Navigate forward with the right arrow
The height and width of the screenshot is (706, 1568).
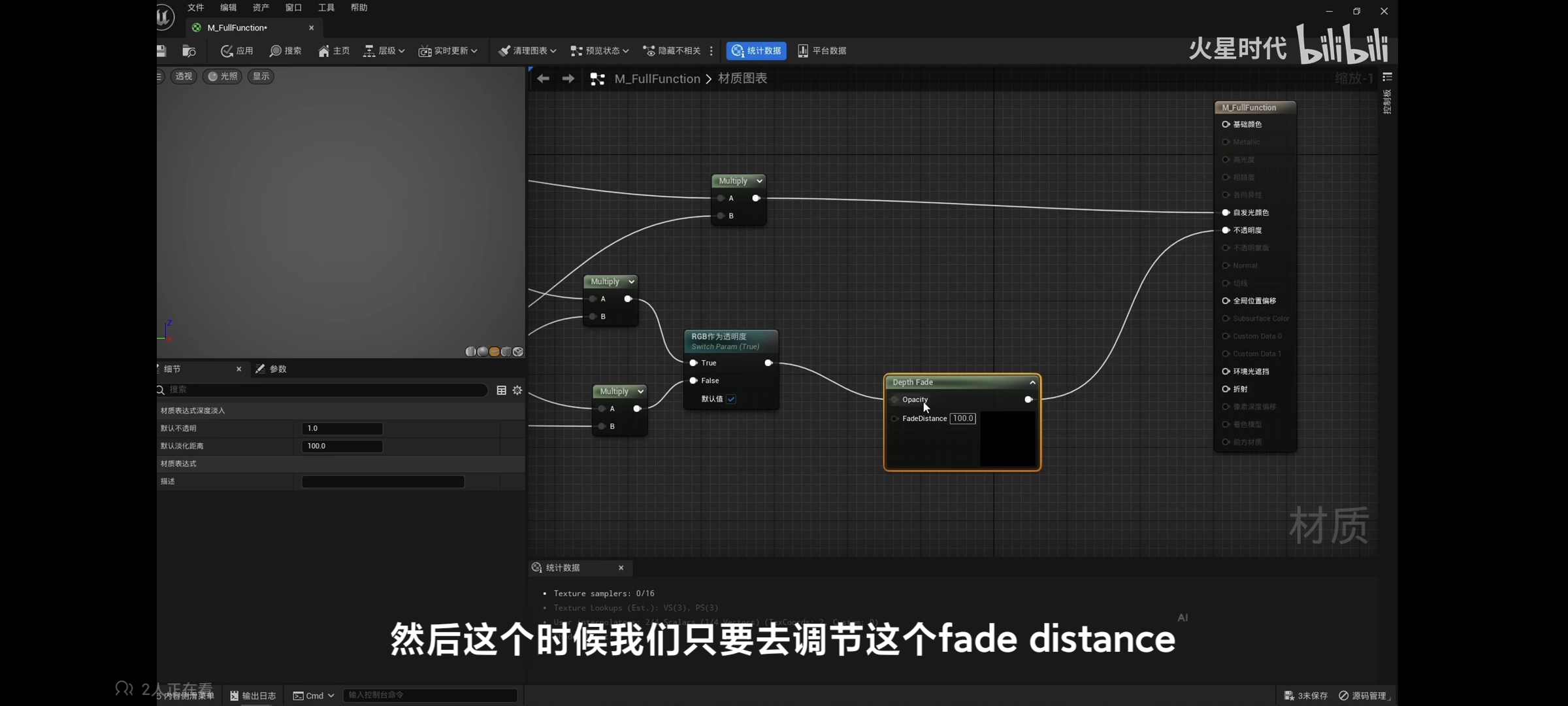568,78
